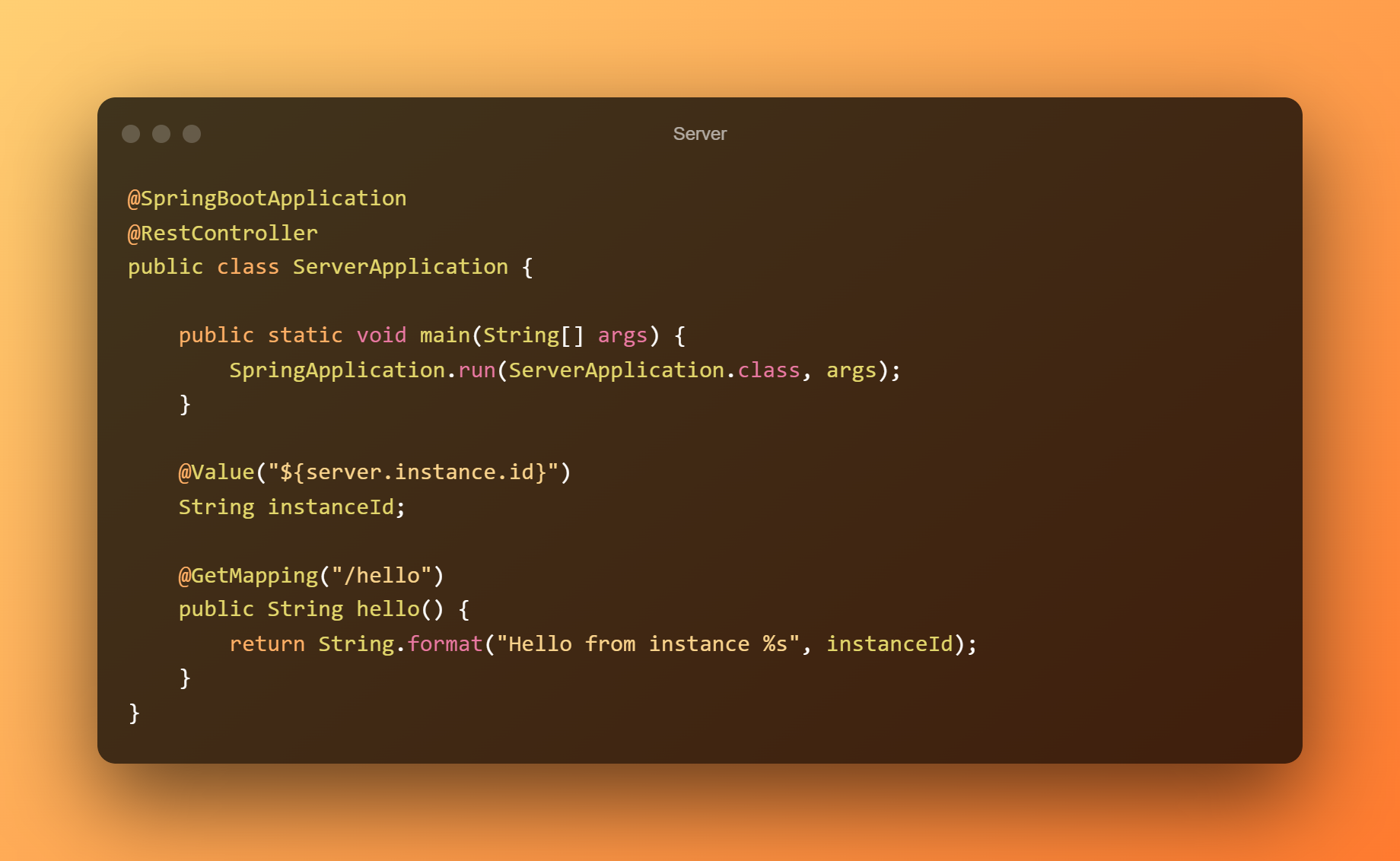
Task: Click the Server window title
Action: (699, 134)
